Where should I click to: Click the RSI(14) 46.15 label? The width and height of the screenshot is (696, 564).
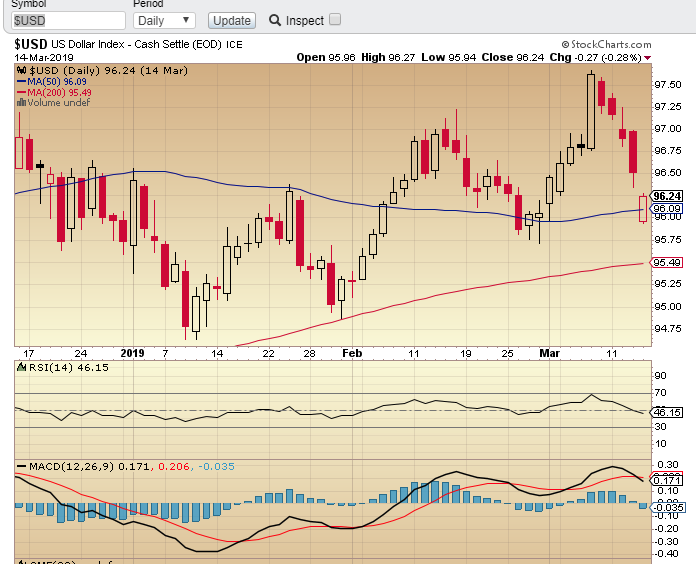pos(69,367)
